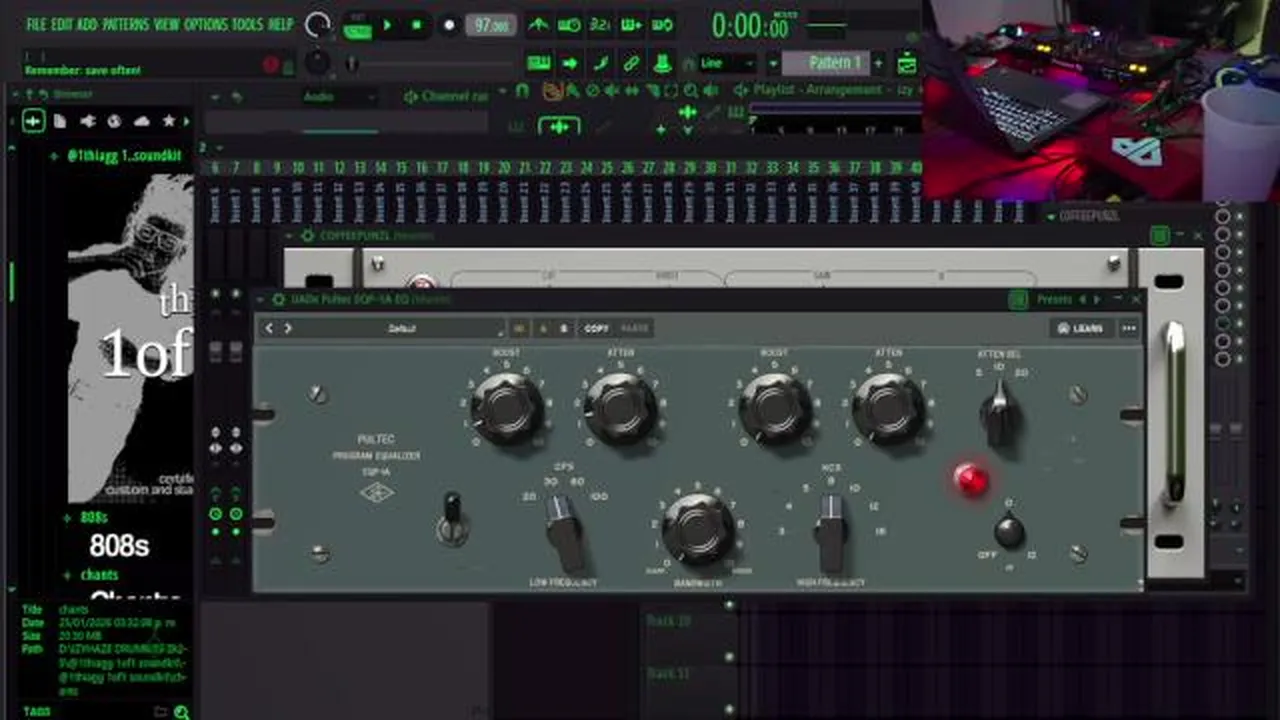Open the Presets menu in title bar
1280x720 pixels.
click(1055, 299)
